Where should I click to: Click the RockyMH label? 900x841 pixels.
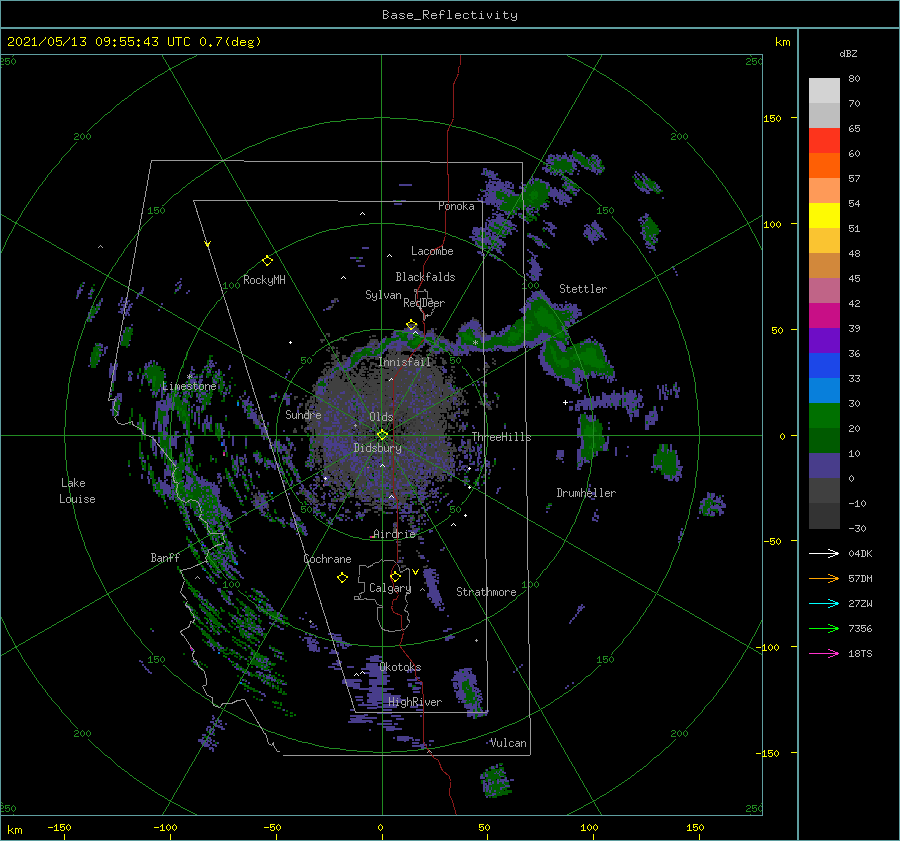pyautogui.click(x=264, y=280)
